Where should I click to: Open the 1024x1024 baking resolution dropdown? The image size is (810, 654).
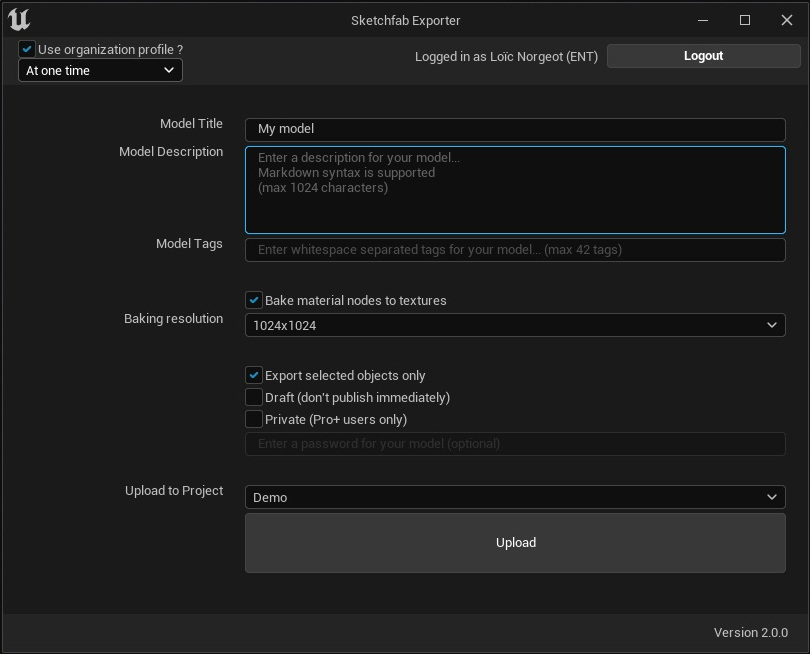coord(515,325)
